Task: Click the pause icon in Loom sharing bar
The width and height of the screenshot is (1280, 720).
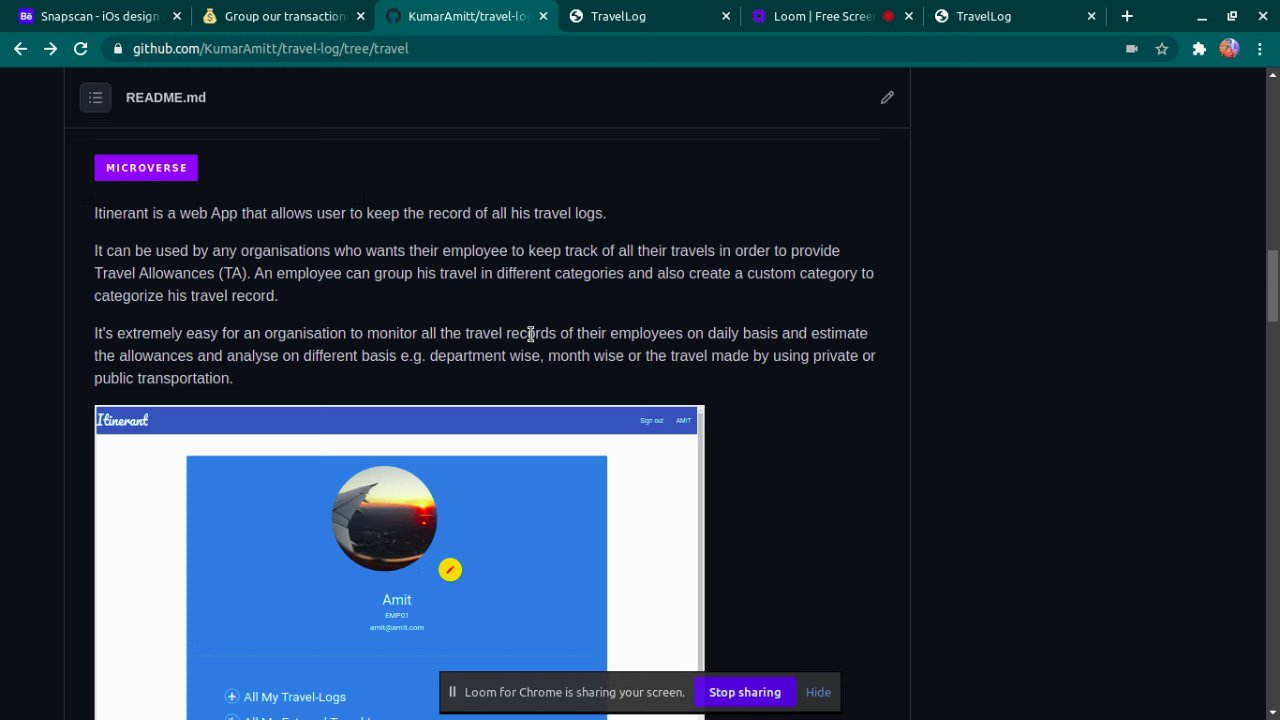Action: pos(452,692)
